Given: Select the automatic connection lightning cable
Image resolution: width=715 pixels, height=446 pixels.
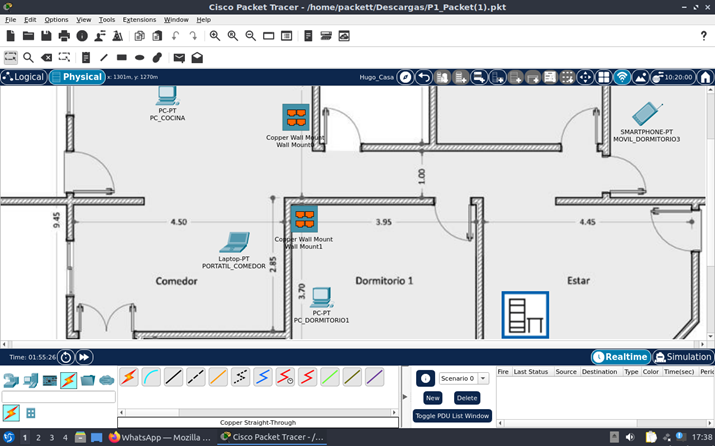Looking at the screenshot, I should click(128, 377).
